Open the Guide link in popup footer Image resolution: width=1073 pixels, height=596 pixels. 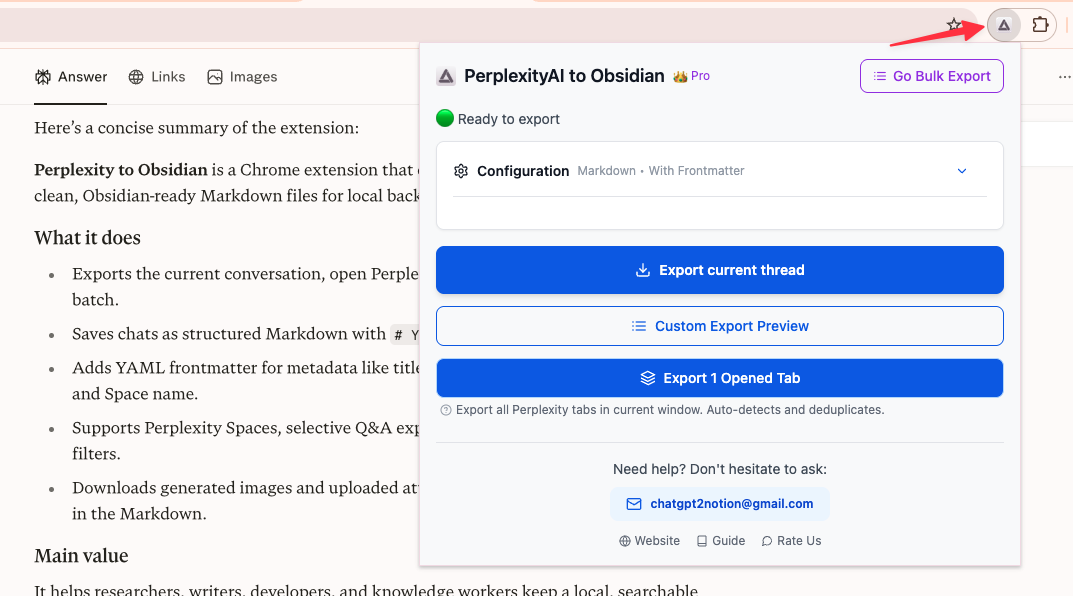point(721,541)
